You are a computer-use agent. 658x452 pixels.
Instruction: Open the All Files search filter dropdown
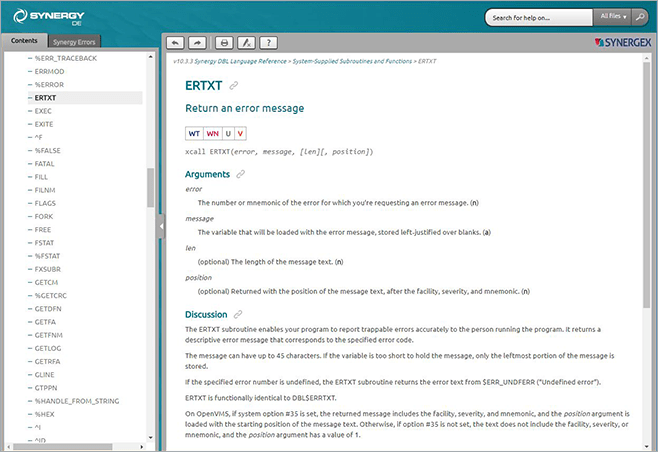(613, 17)
